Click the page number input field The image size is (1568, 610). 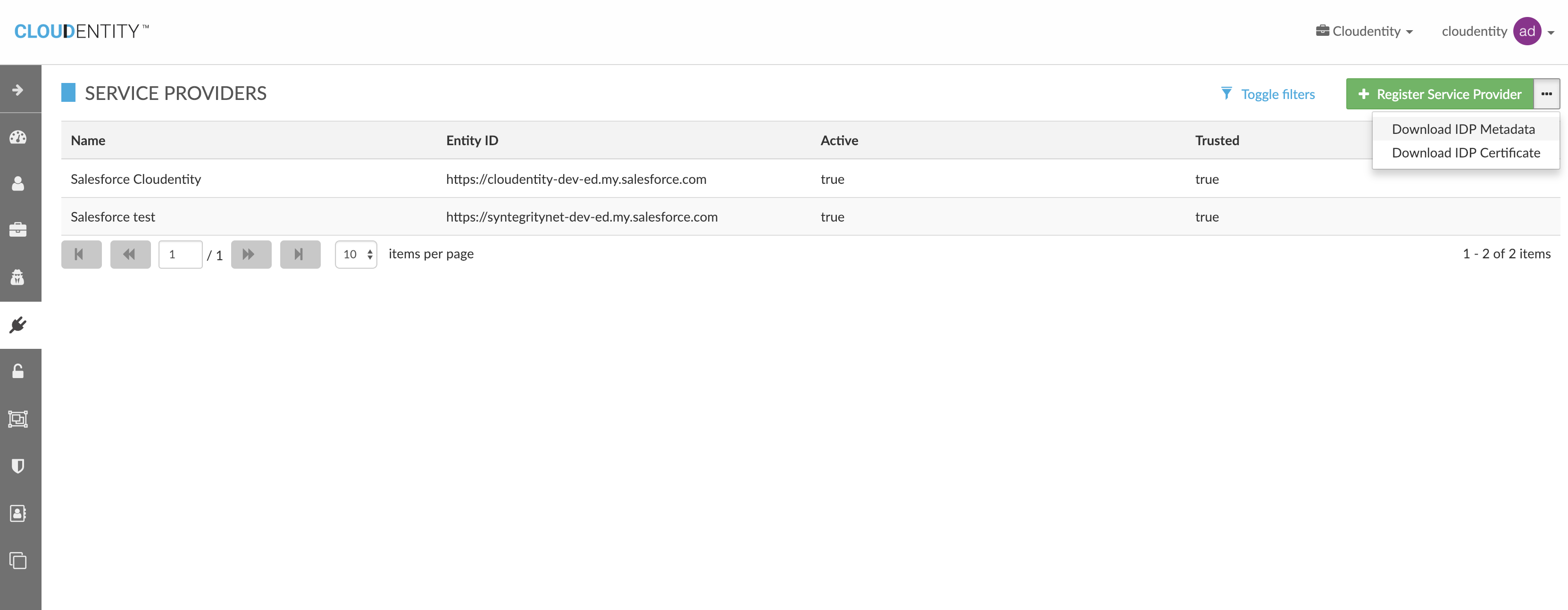coord(180,254)
